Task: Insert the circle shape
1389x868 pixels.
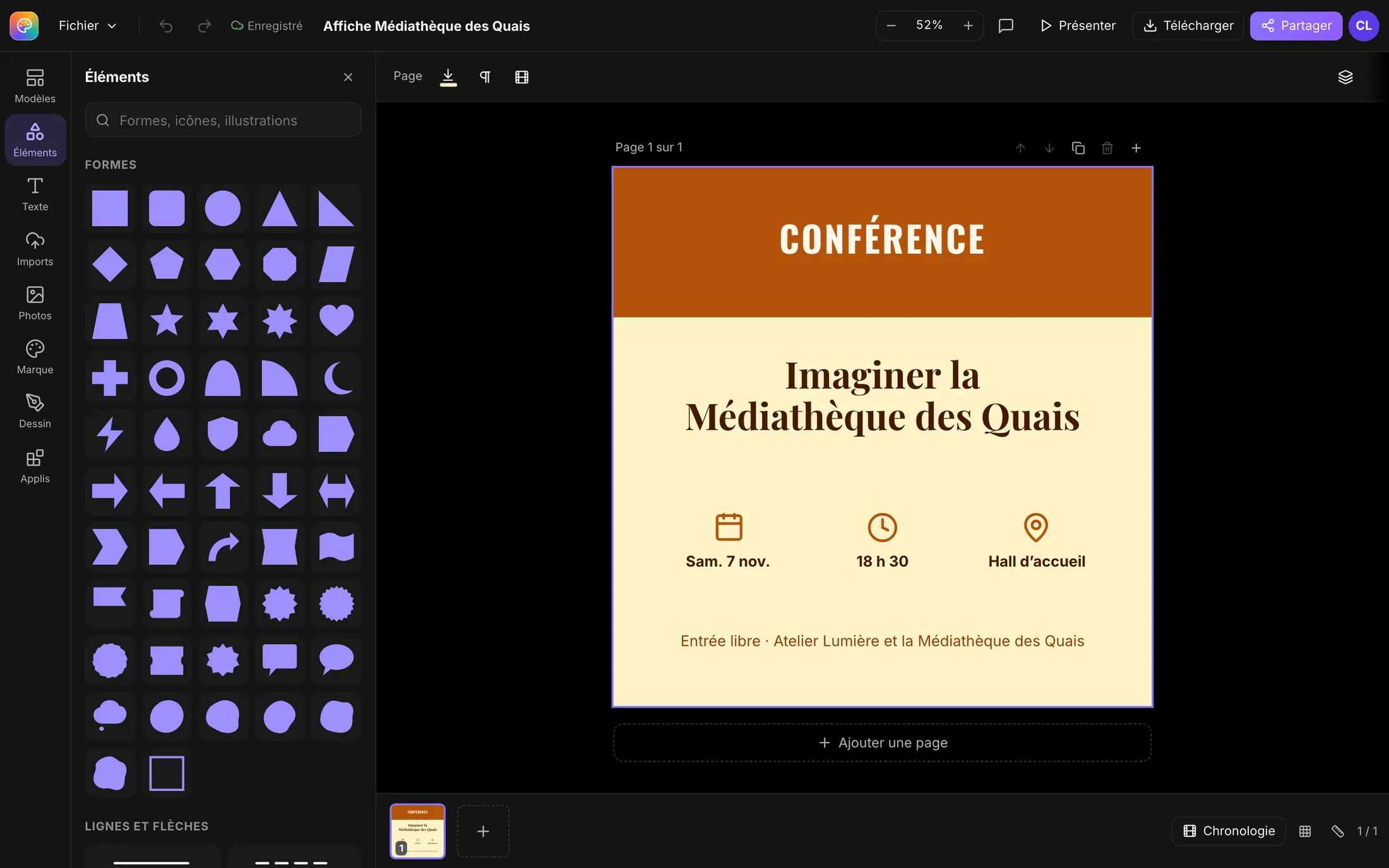Action: click(x=223, y=208)
